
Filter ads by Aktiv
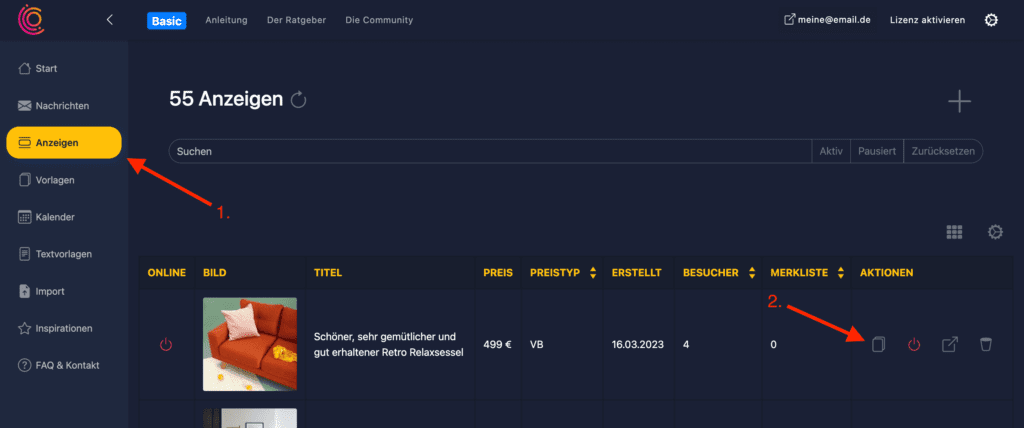[831, 151]
